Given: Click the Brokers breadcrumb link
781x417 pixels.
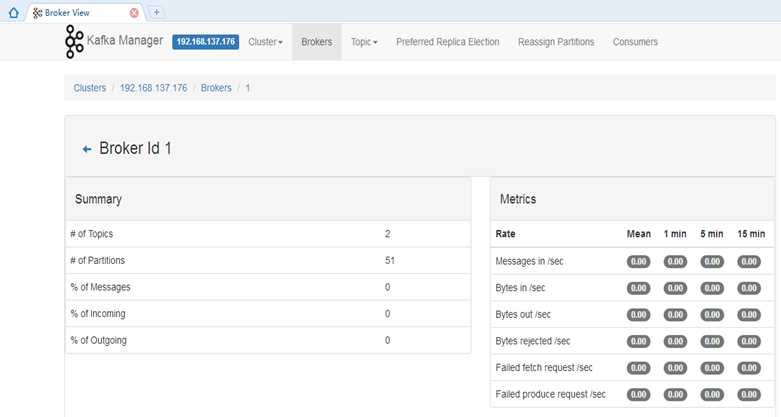Looking at the screenshot, I should click(216, 88).
